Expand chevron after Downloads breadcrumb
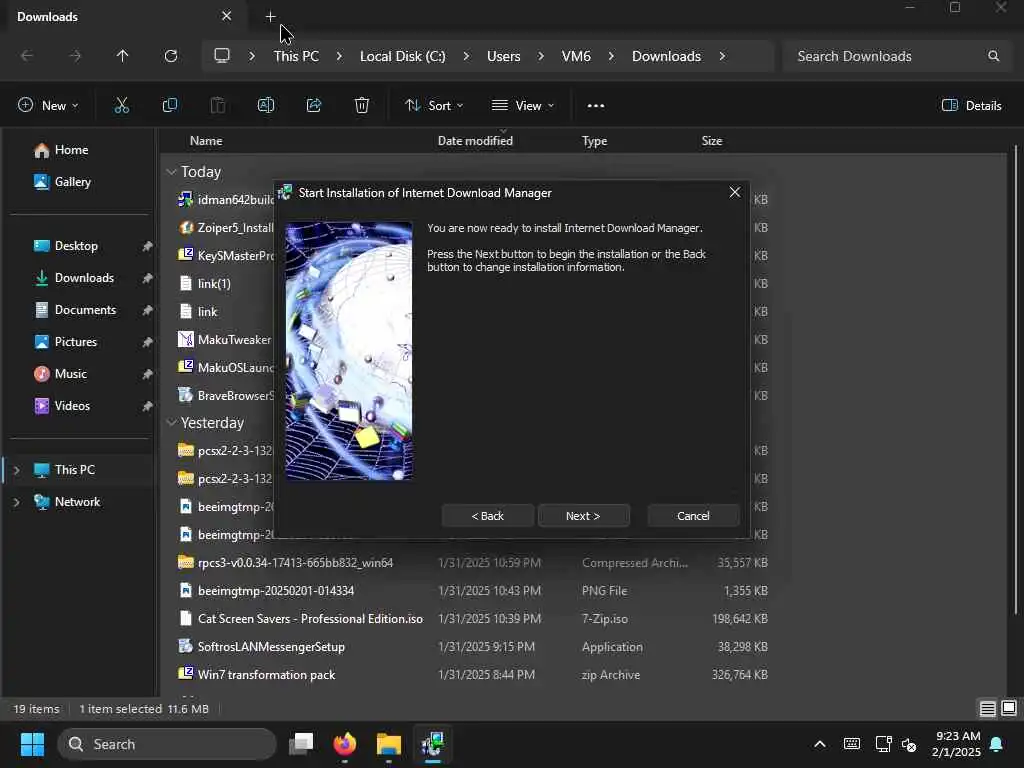The image size is (1024, 768). pyautogui.click(x=722, y=56)
